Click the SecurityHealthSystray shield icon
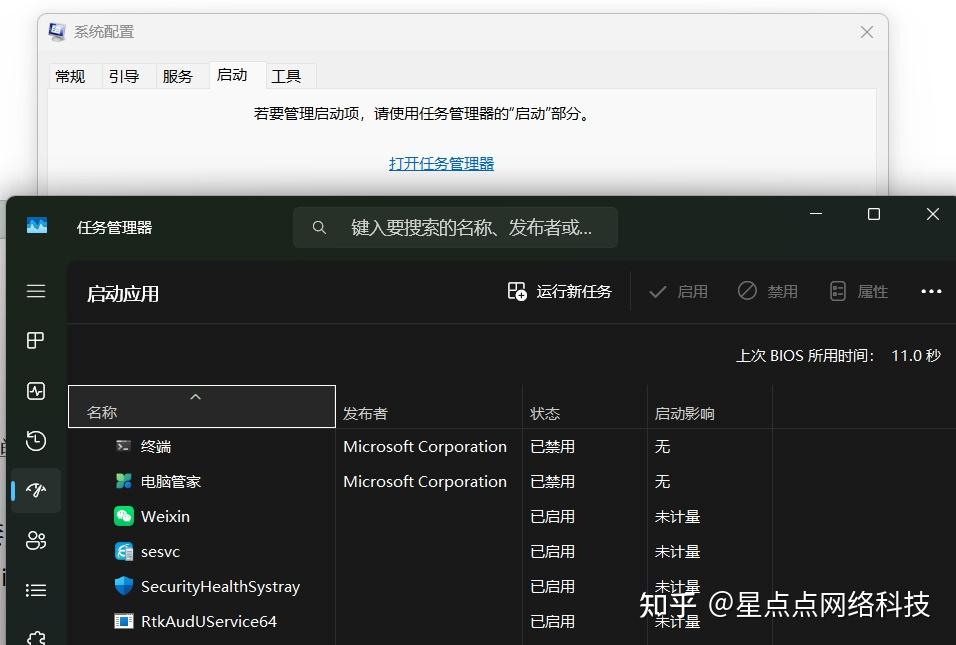Screen dimensions: 956x645 click(x=124, y=586)
